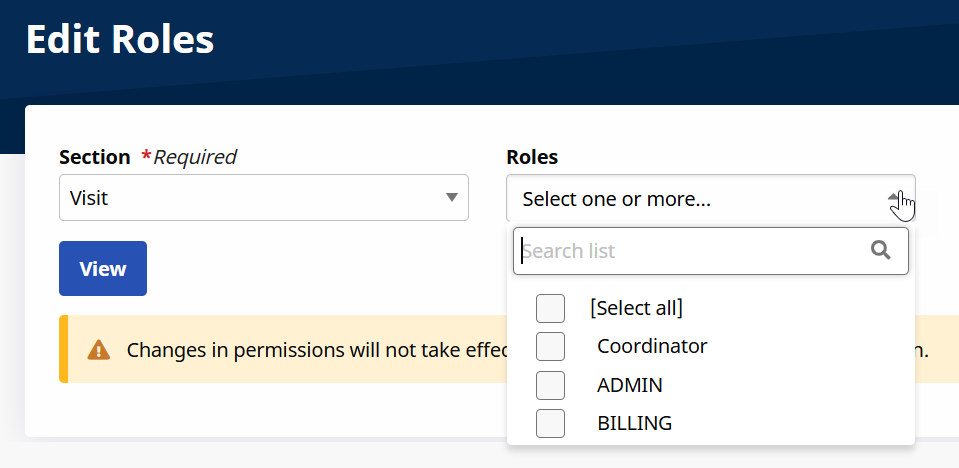Pick the BILLING option label
The image size is (959, 468).
tap(634, 423)
